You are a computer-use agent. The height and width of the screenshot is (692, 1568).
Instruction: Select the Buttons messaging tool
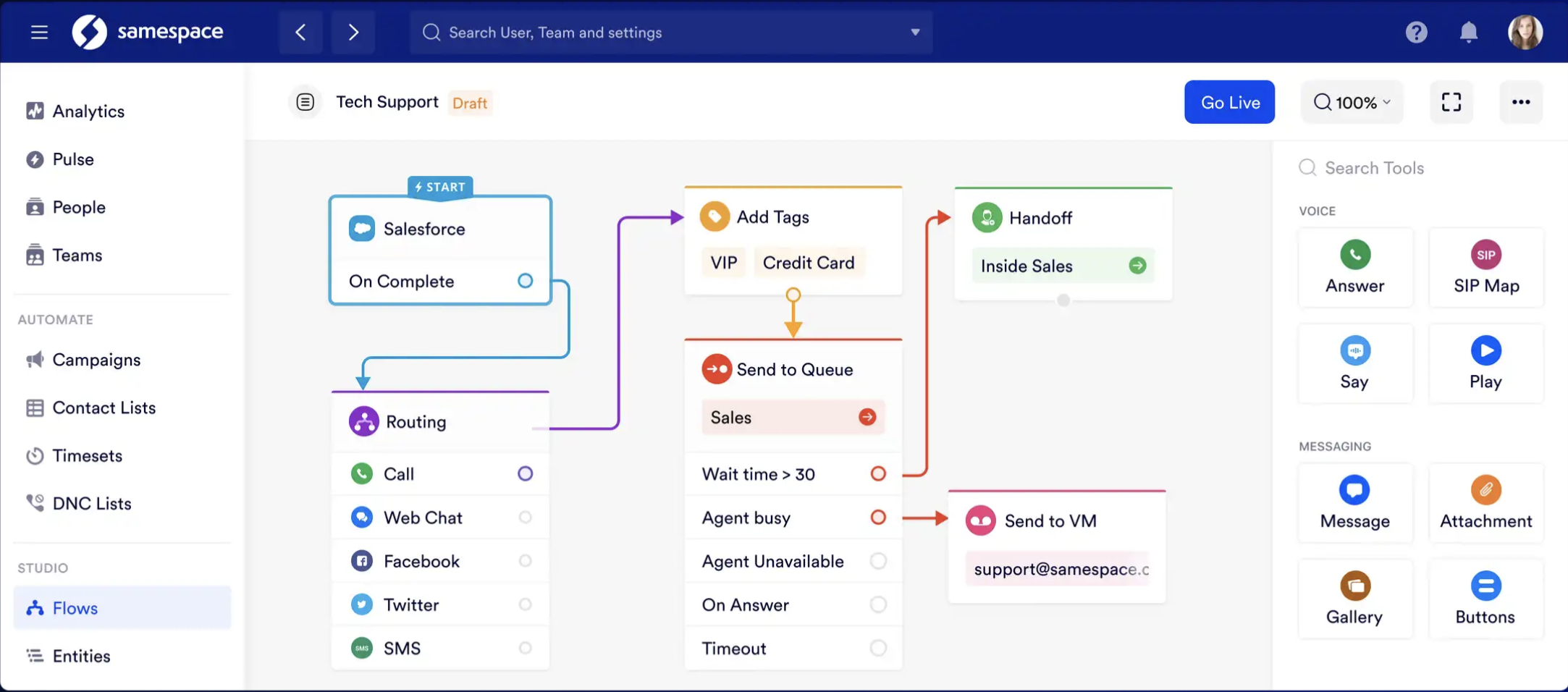coord(1485,598)
